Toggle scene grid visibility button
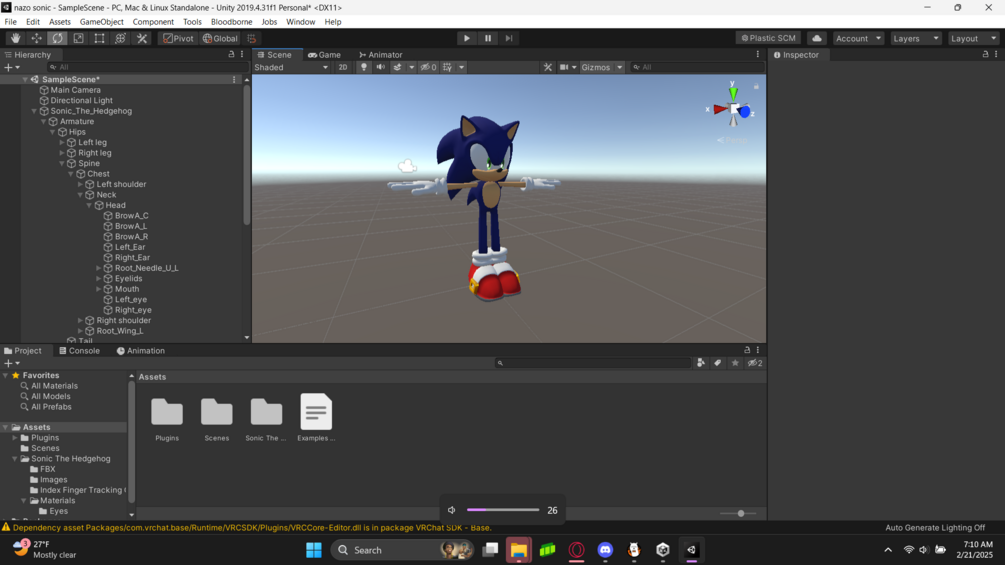This screenshot has width=1005, height=565. click(x=447, y=67)
